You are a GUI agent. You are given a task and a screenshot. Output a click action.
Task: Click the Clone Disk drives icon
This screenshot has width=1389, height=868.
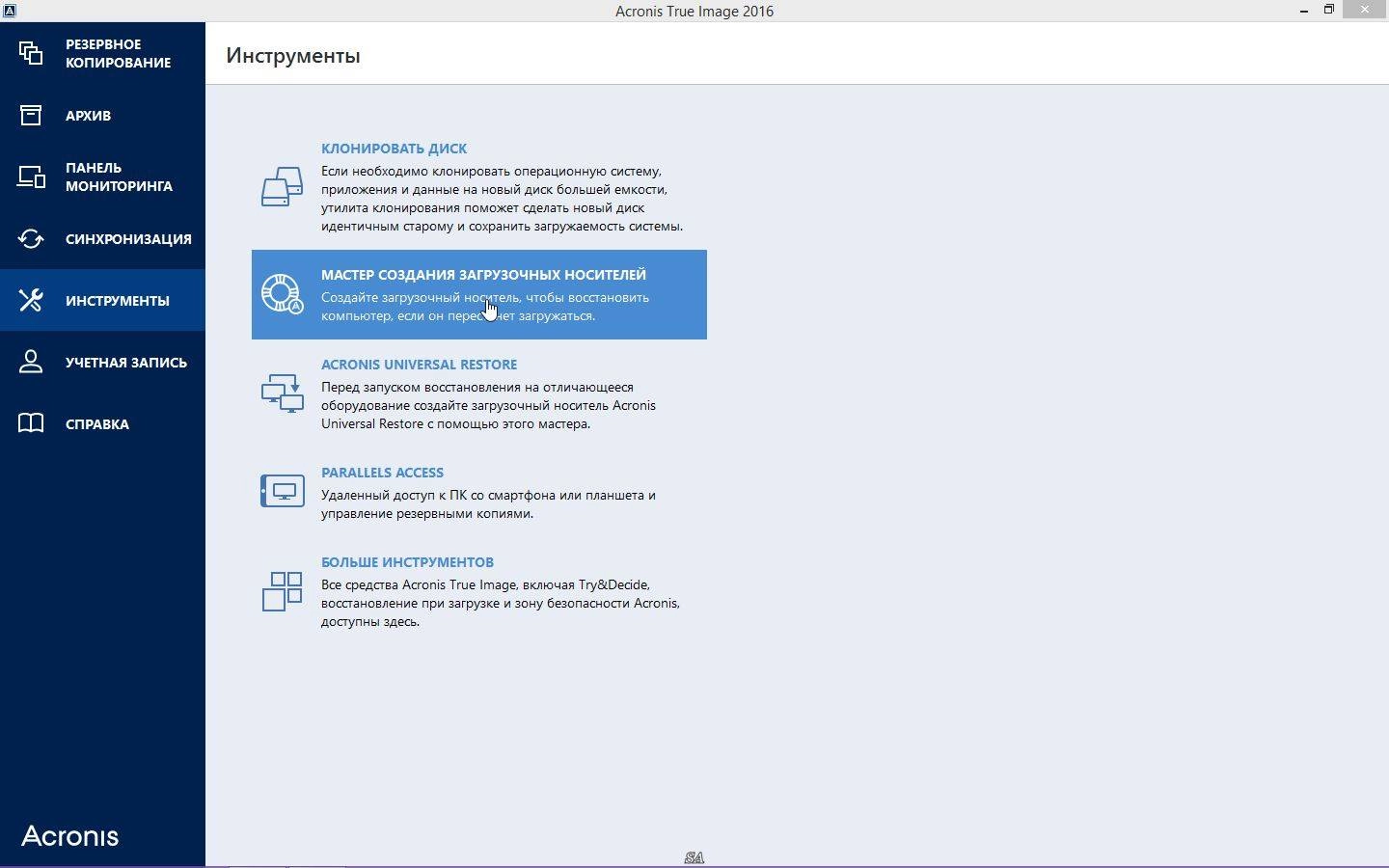click(x=282, y=187)
